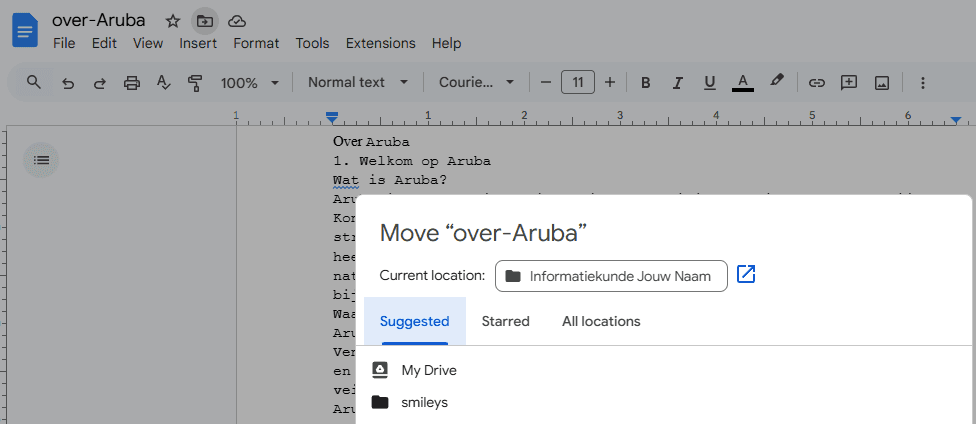Select the smileys folder

(424, 402)
